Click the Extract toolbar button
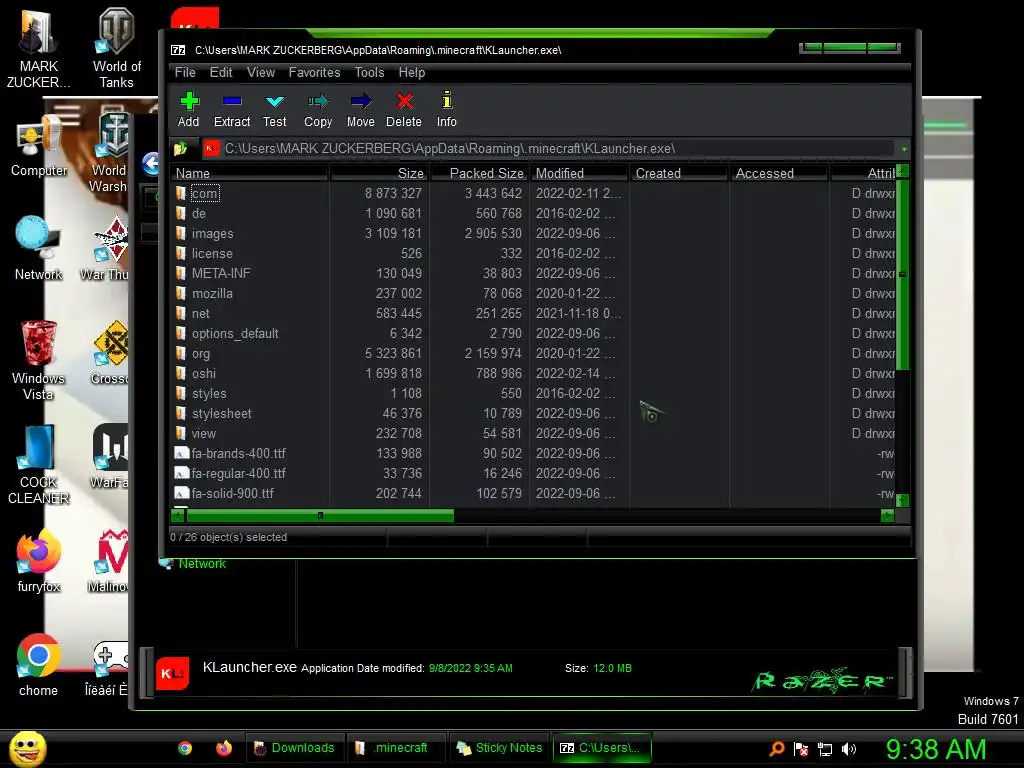This screenshot has height=768, width=1024. (232, 109)
